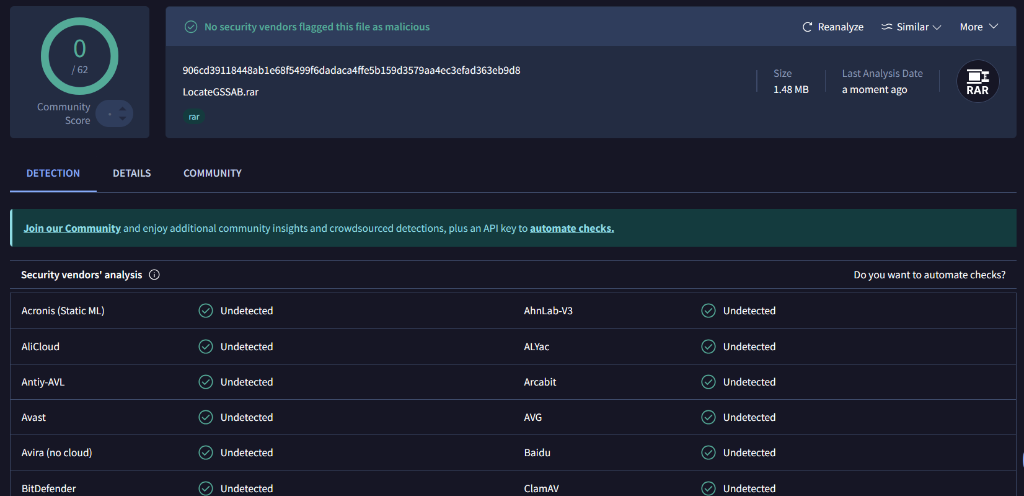Click the Baidu undetected checkmark icon

[709, 452]
